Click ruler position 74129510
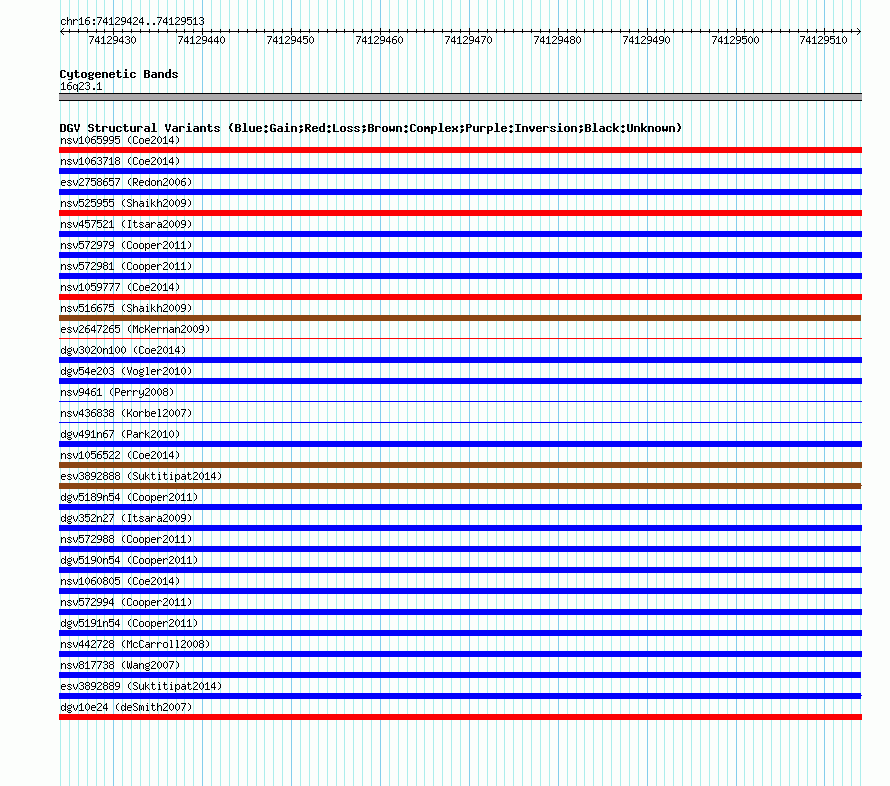Screen dimensions: 890x786 point(823,40)
